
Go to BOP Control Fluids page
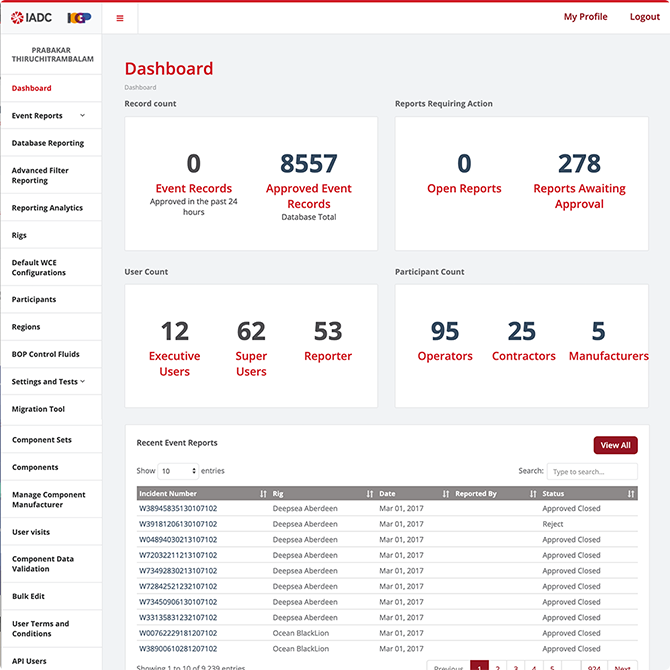pos(45,354)
